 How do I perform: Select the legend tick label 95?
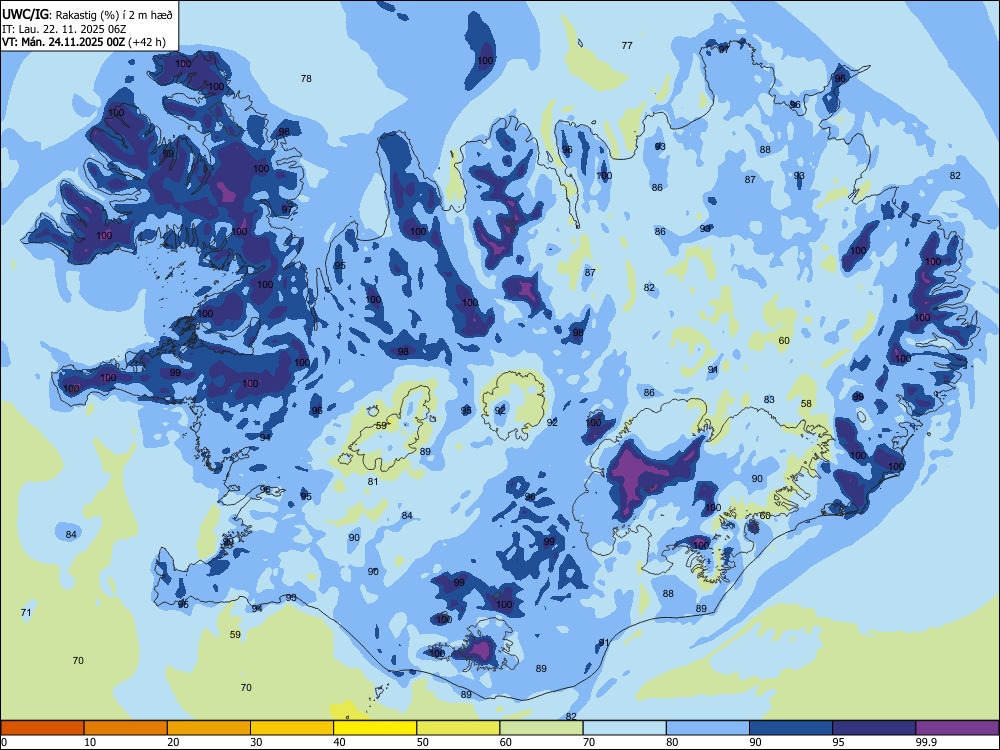click(x=839, y=742)
